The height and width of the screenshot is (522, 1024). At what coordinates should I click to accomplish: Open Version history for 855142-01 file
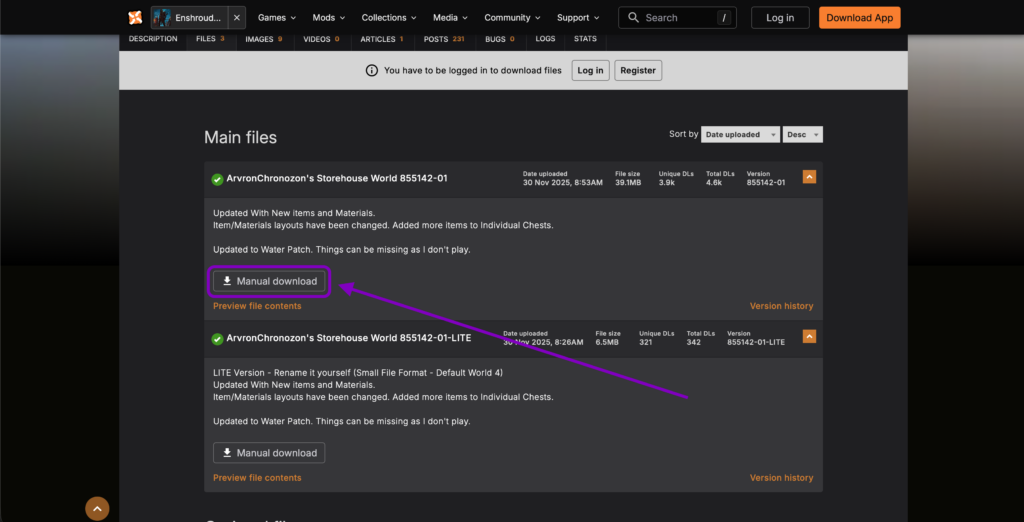pyautogui.click(x=782, y=306)
